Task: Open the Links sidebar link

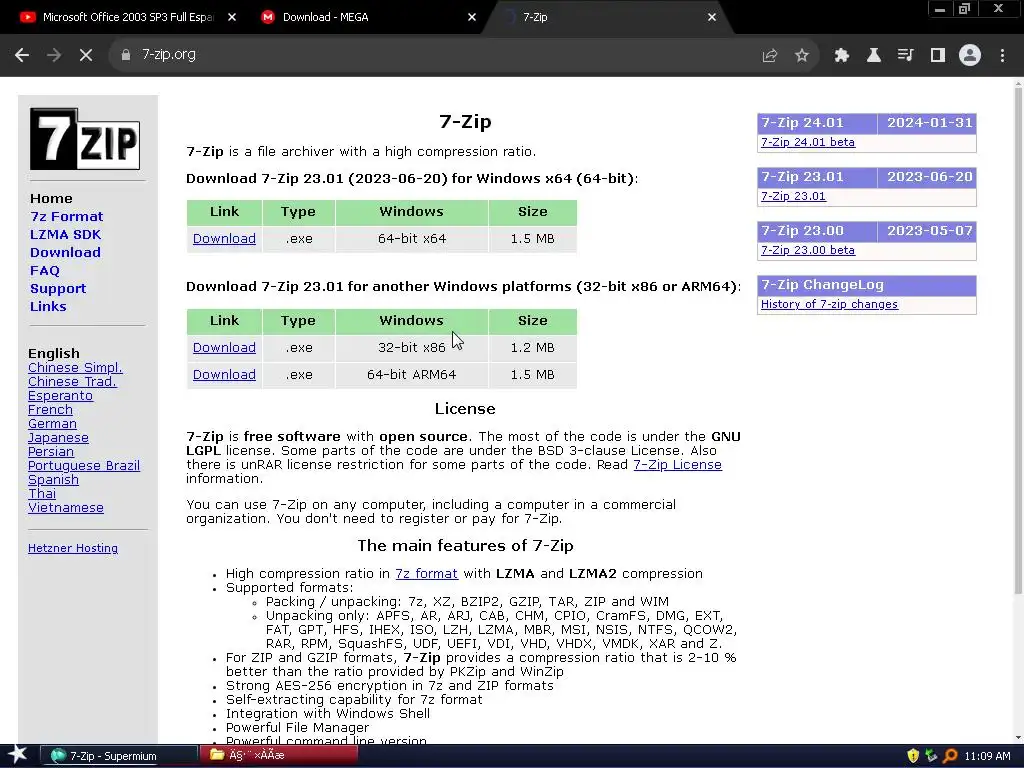Action: [x=48, y=306]
